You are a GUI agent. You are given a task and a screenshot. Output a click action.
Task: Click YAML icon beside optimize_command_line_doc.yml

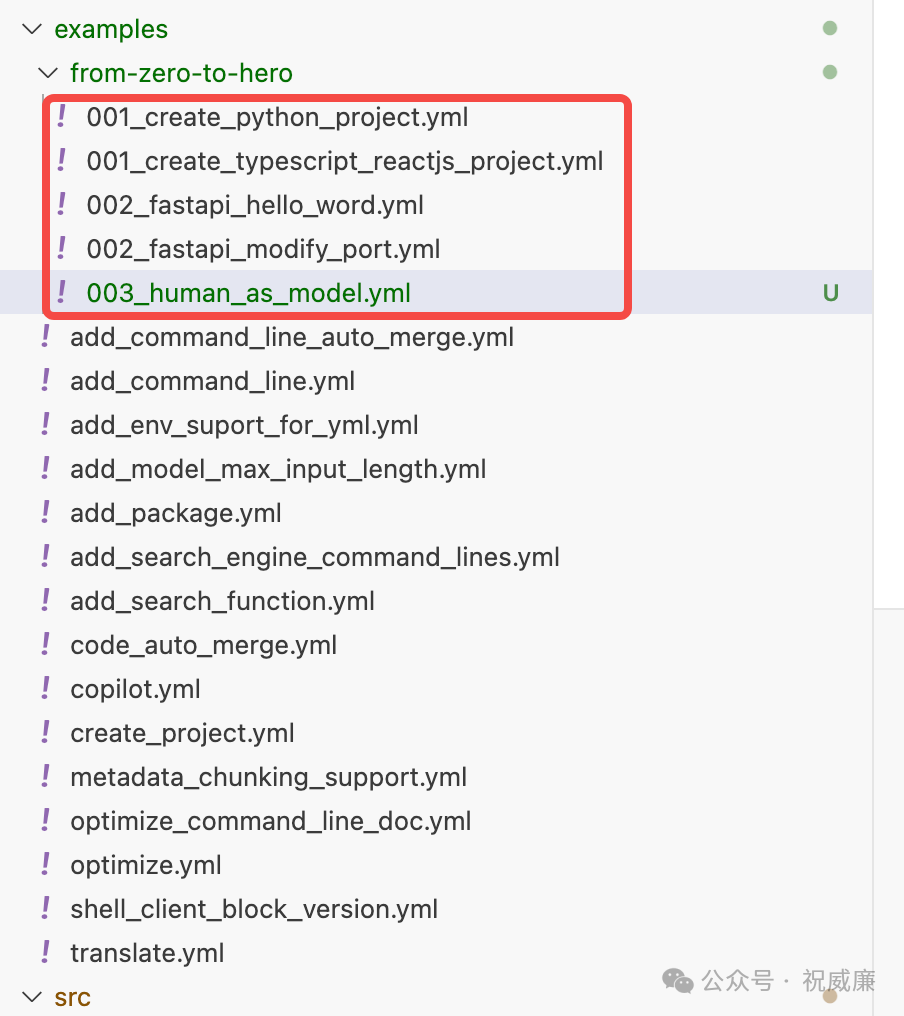pos(45,821)
